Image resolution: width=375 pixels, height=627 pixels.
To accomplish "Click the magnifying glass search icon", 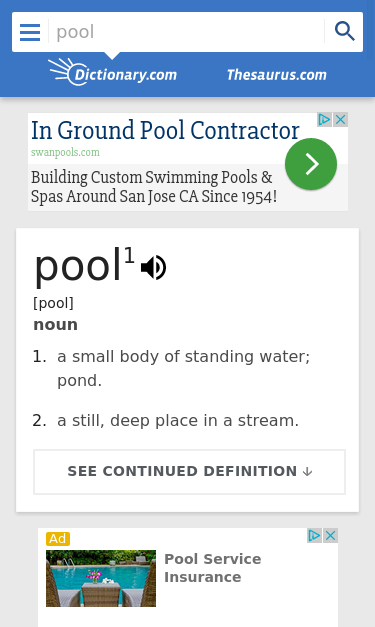I will (x=345, y=32).
